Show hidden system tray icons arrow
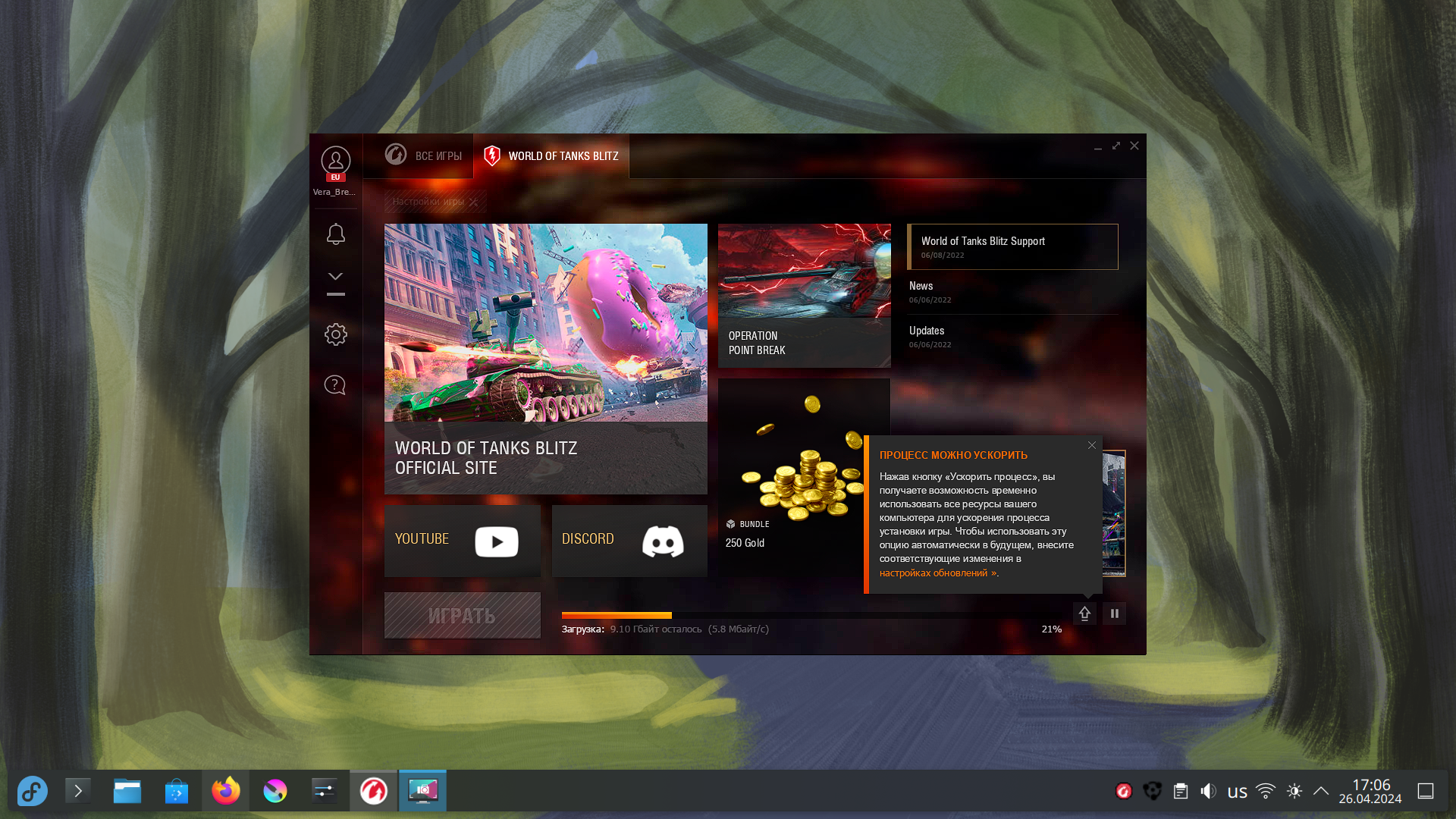The width and height of the screenshot is (1456, 819). (x=1320, y=791)
